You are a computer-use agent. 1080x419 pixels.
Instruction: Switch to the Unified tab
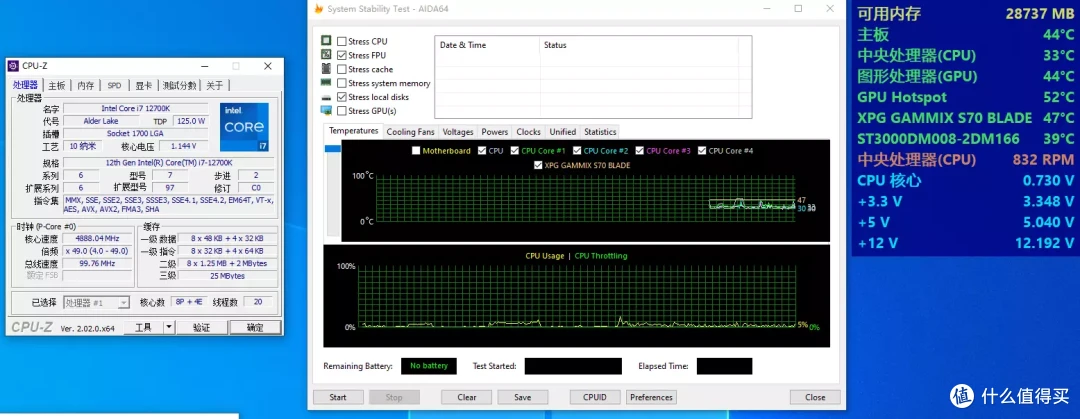click(x=563, y=132)
